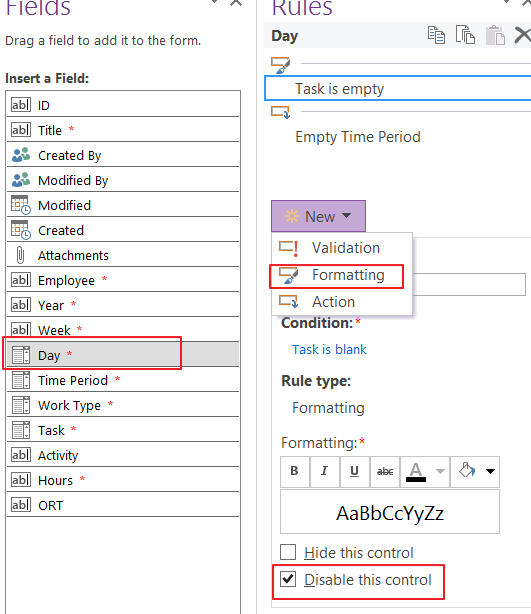Click the Paste rule icon
Viewport: 531px width, 614px height.
pos(495,35)
